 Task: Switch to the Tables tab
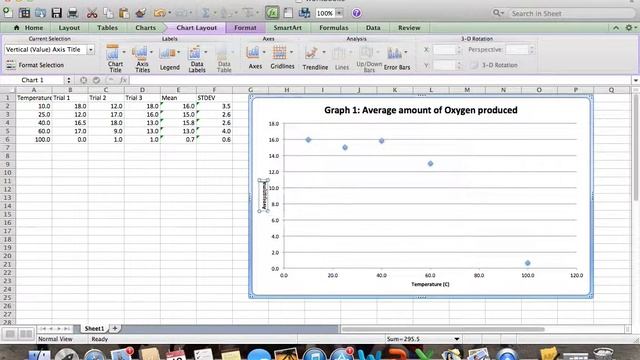coord(107,28)
